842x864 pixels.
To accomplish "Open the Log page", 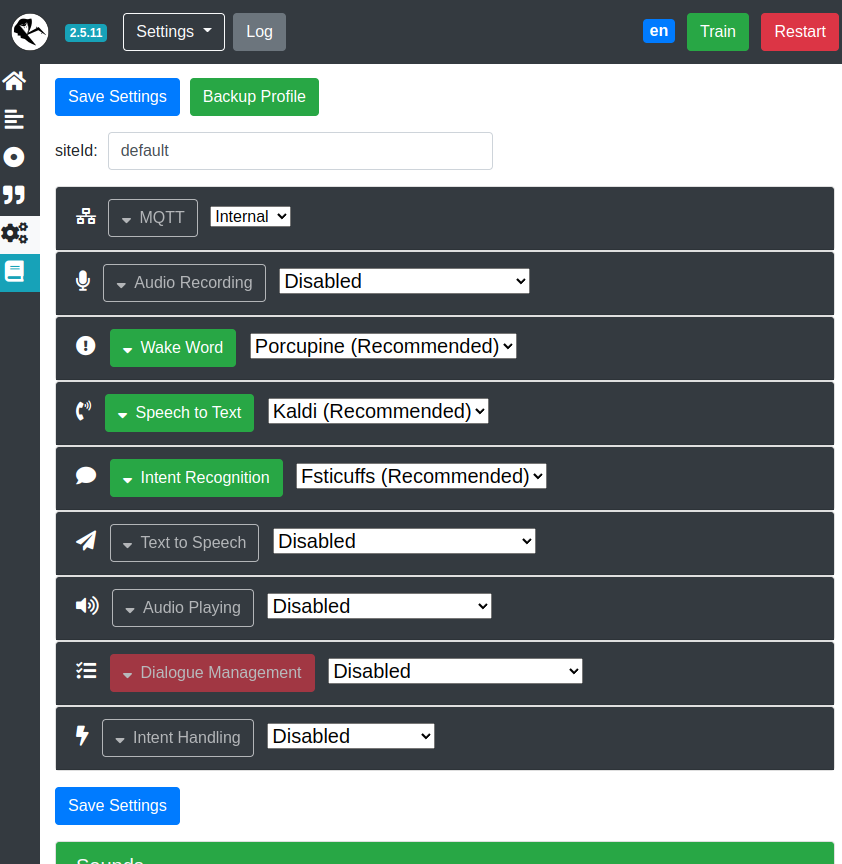I will pos(259,32).
